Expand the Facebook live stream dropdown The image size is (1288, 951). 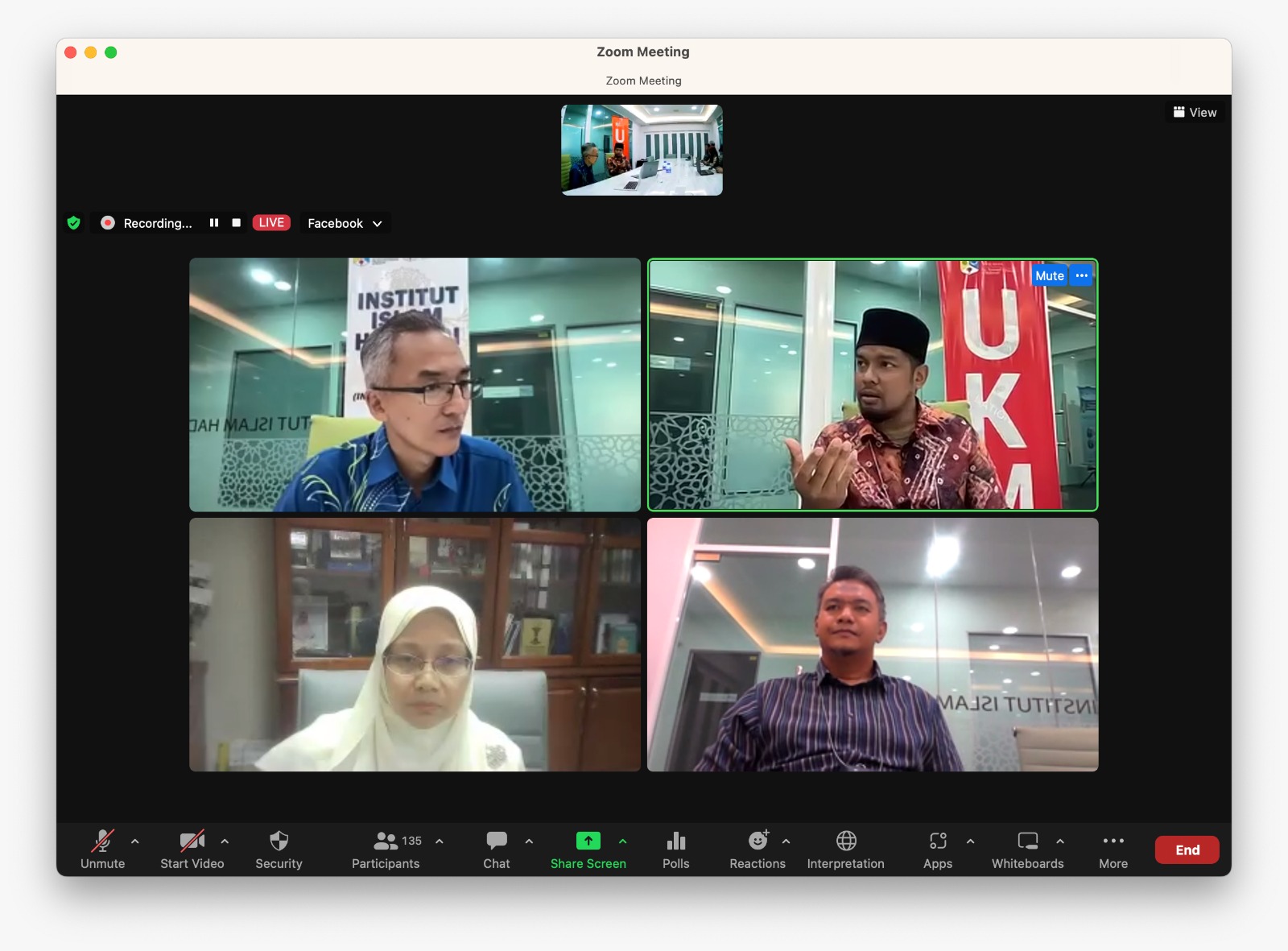[x=377, y=224]
